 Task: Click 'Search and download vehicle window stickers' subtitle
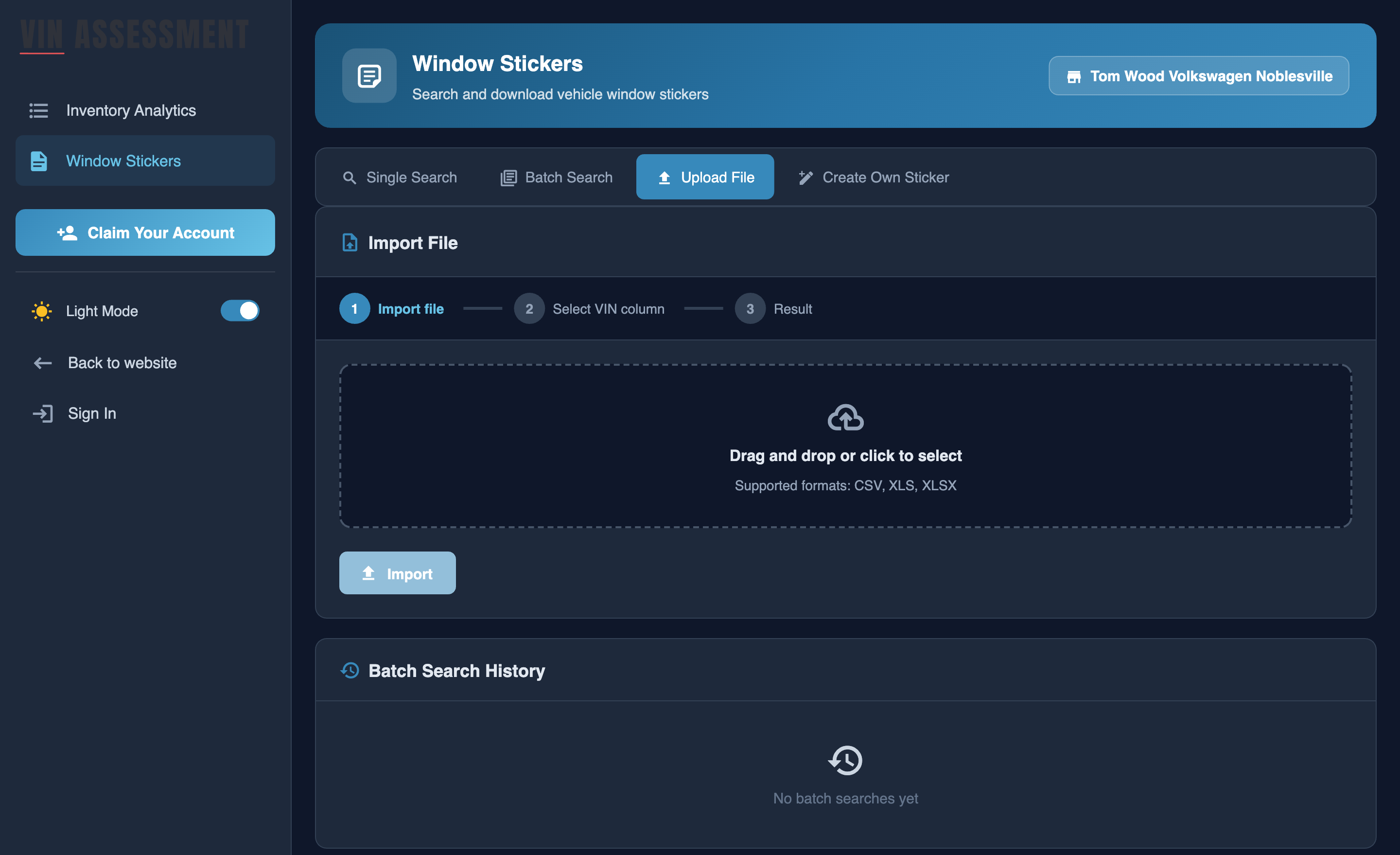click(560, 94)
